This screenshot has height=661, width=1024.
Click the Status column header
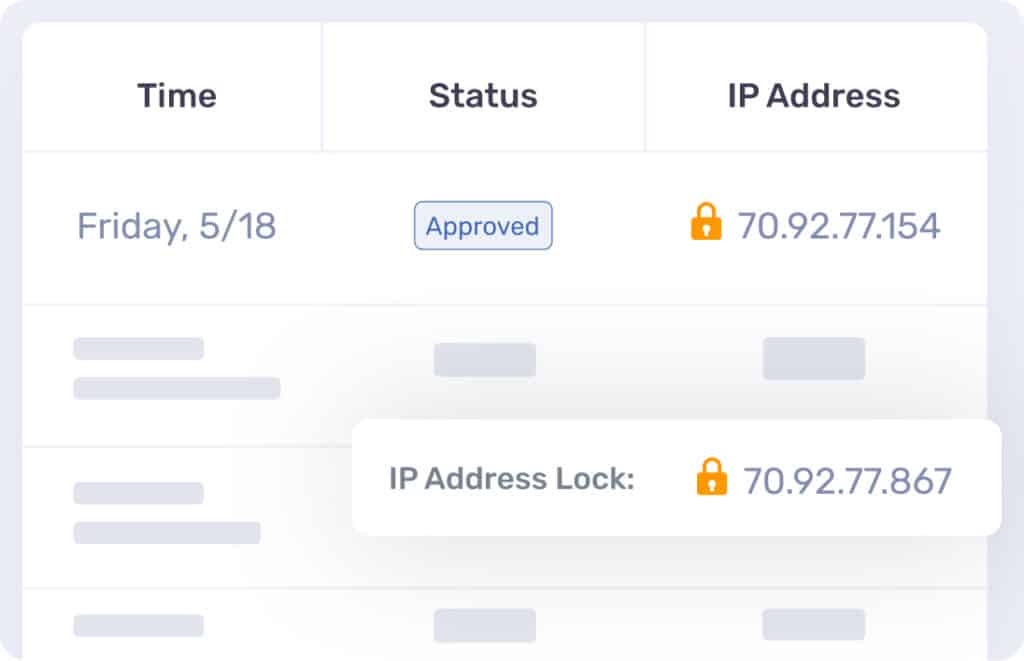tap(483, 95)
